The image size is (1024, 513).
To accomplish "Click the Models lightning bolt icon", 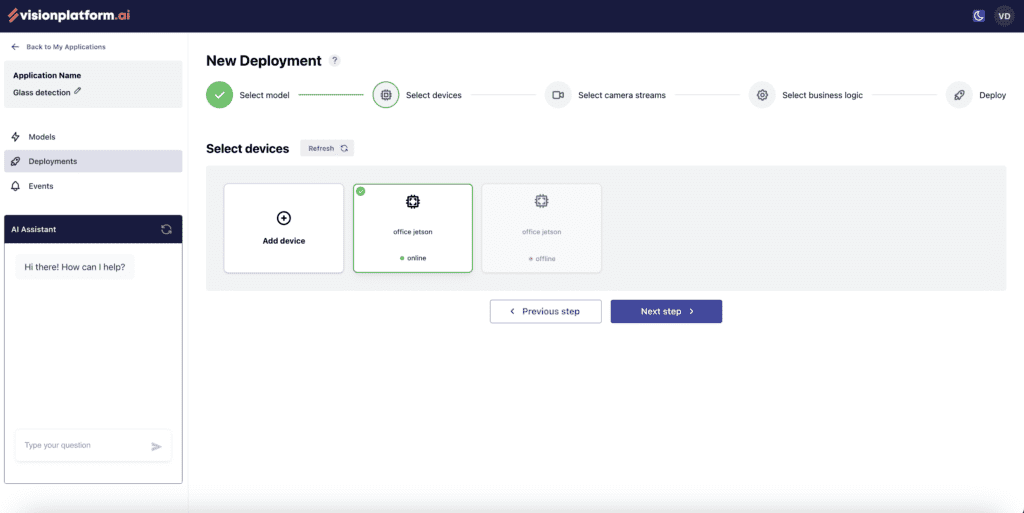I will click(x=16, y=137).
